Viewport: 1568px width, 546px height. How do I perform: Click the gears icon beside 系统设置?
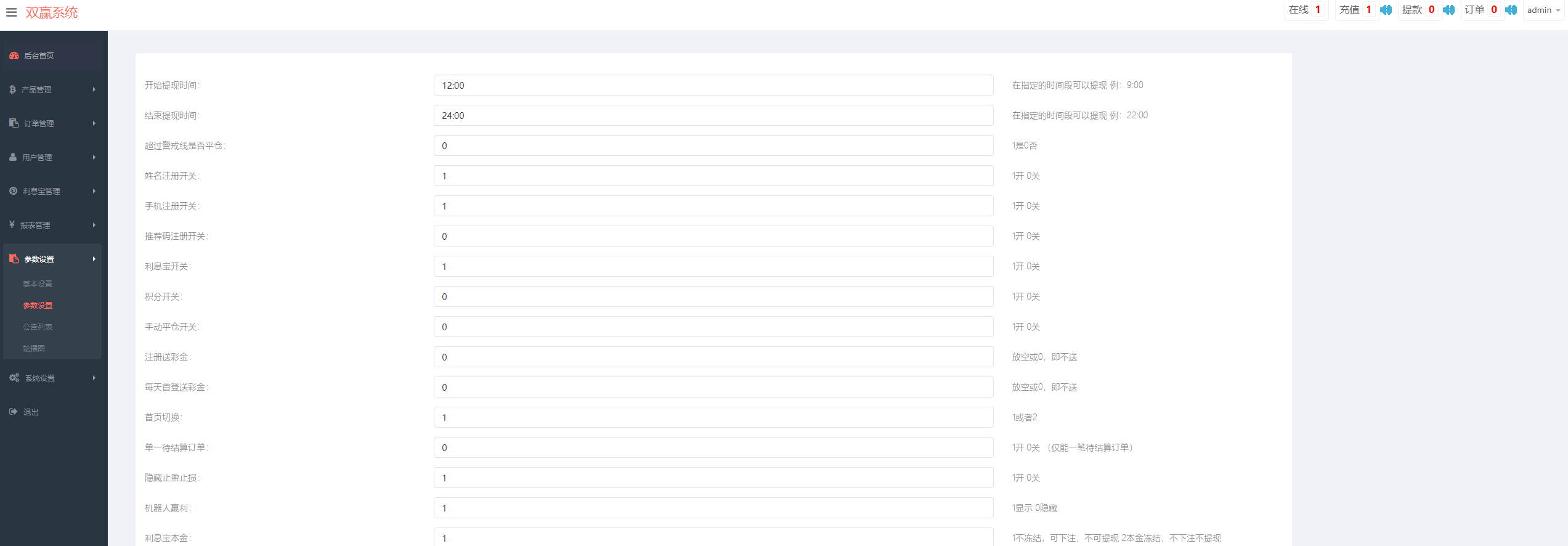click(14, 378)
